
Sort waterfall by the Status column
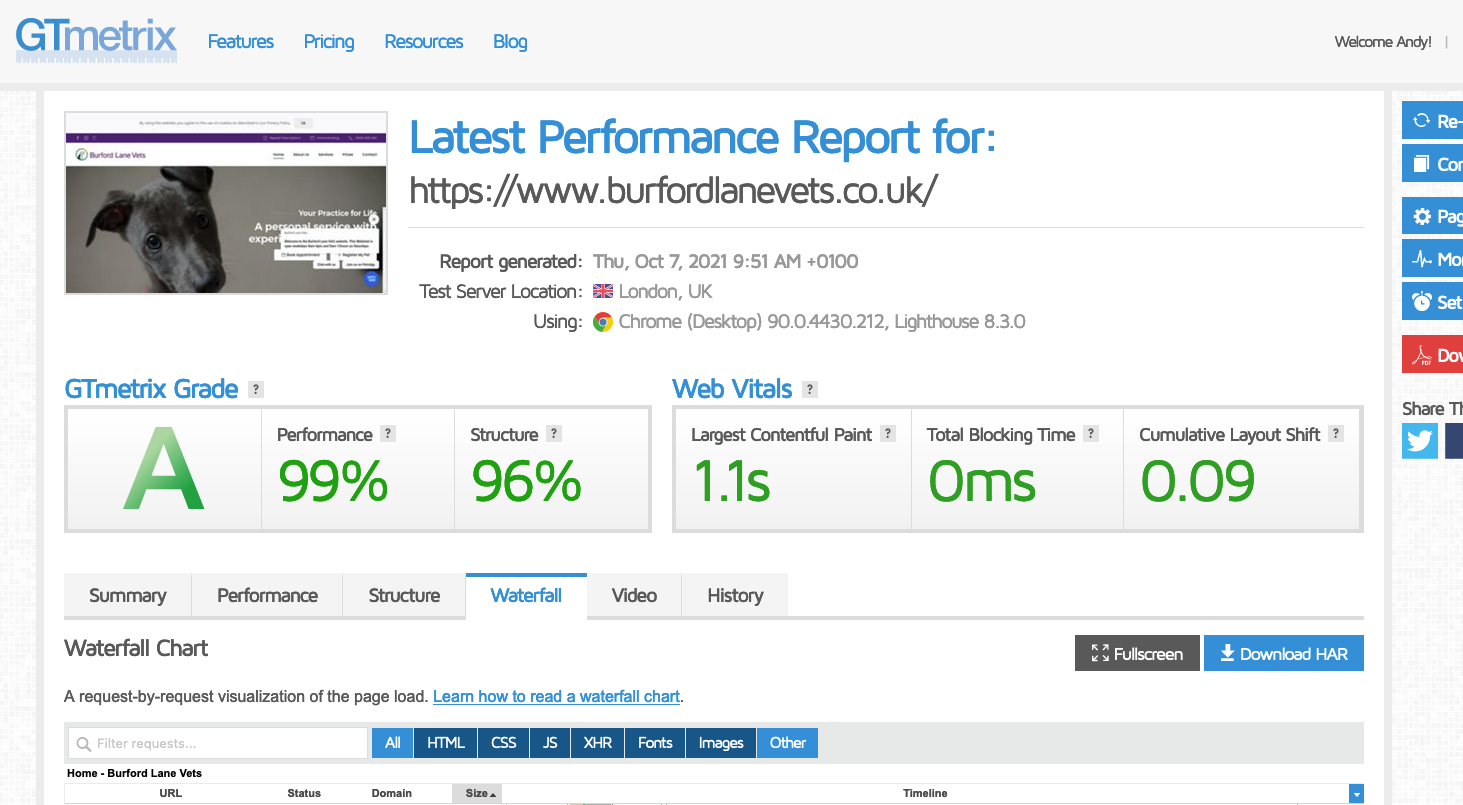(x=304, y=794)
